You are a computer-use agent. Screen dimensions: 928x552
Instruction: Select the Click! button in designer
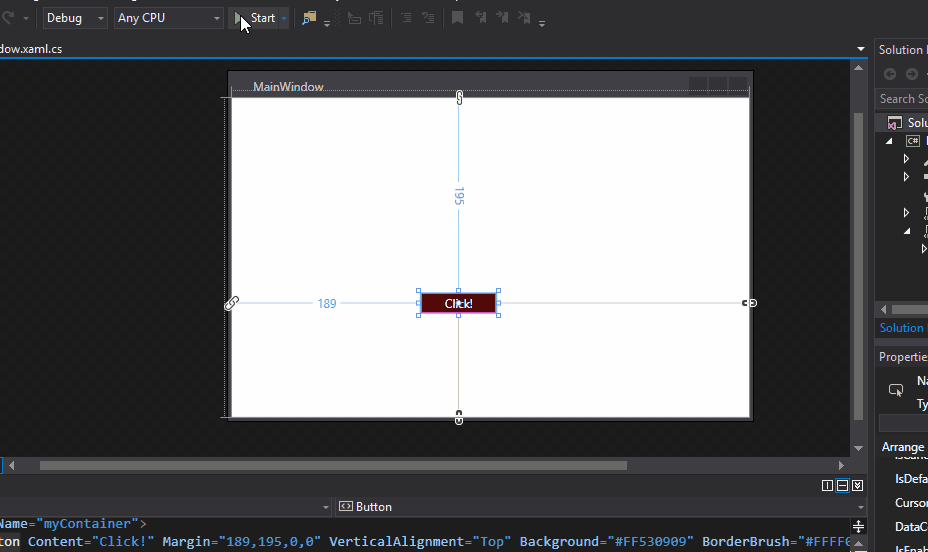pyautogui.click(x=458, y=304)
